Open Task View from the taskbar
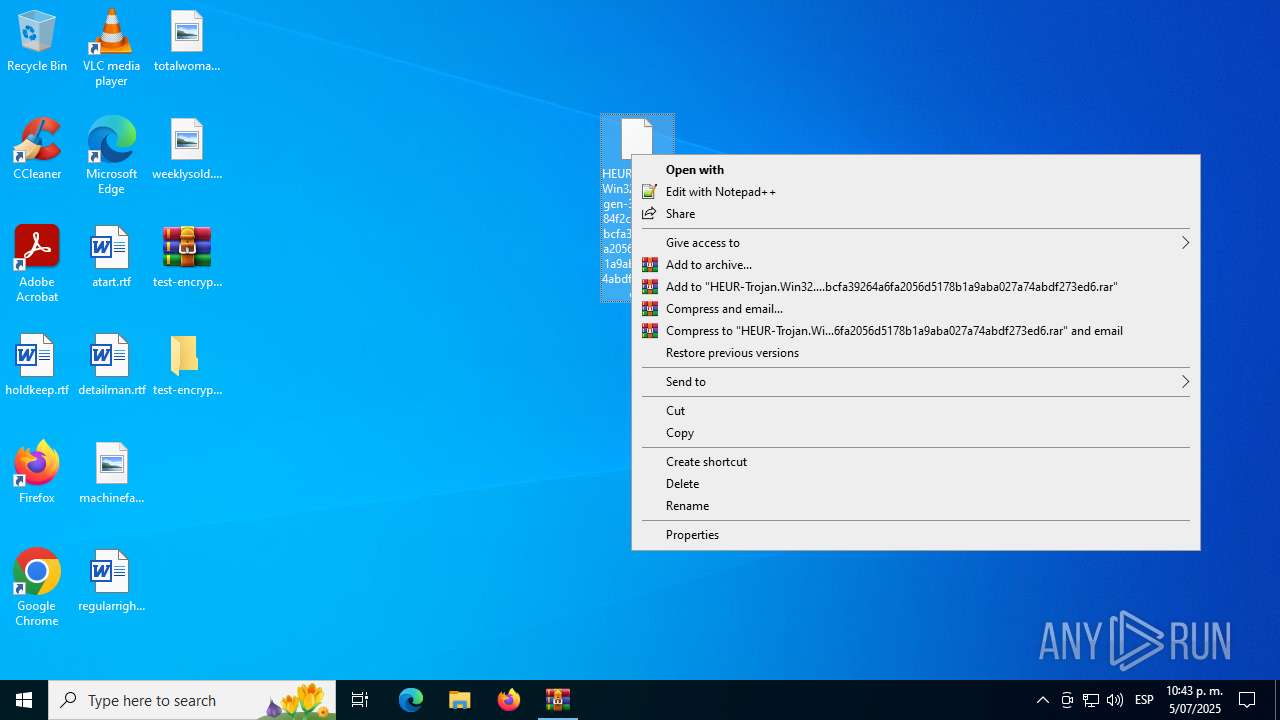The width and height of the screenshot is (1280, 720). point(360,700)
